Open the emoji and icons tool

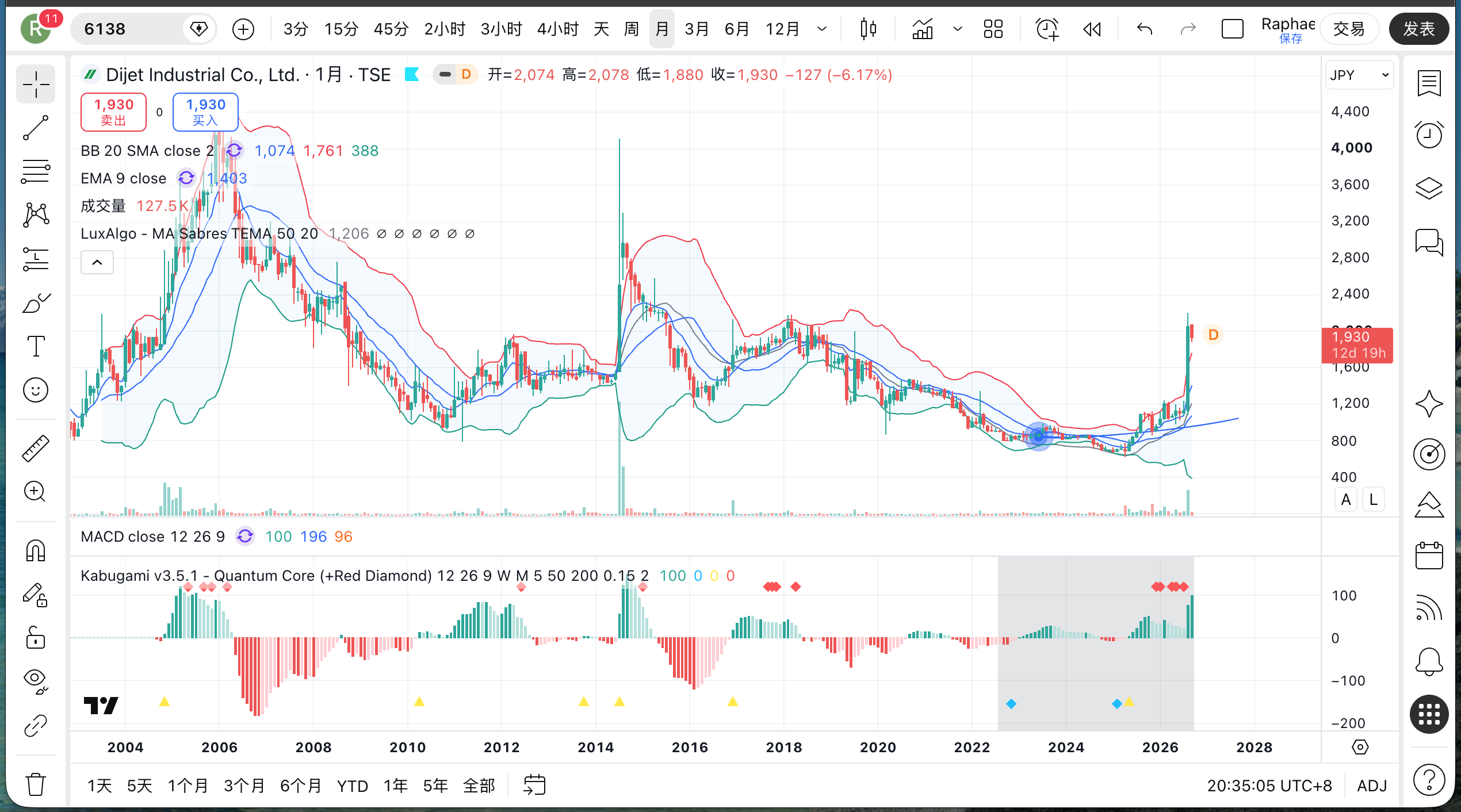[36, 390]
